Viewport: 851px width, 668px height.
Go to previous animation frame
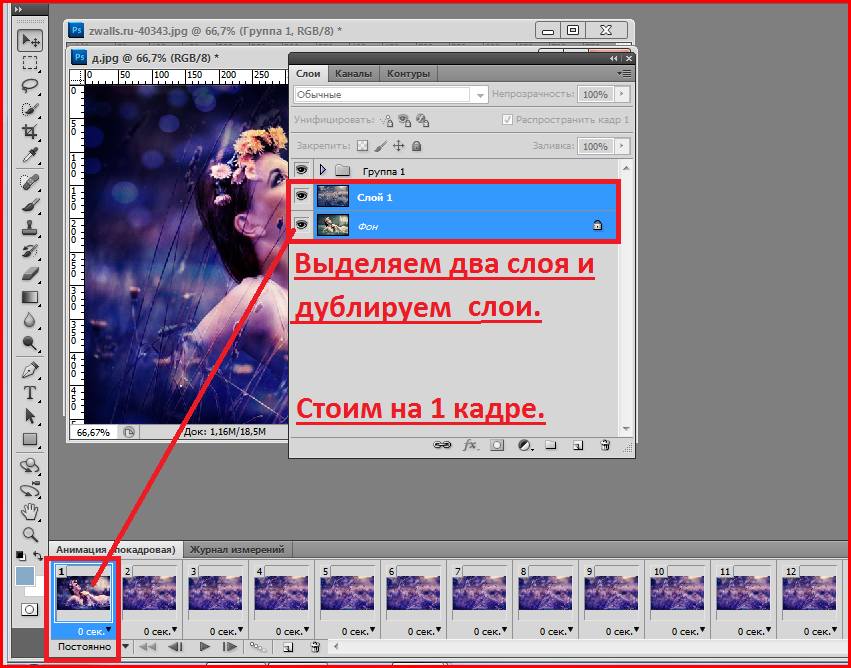coord(175,646)
